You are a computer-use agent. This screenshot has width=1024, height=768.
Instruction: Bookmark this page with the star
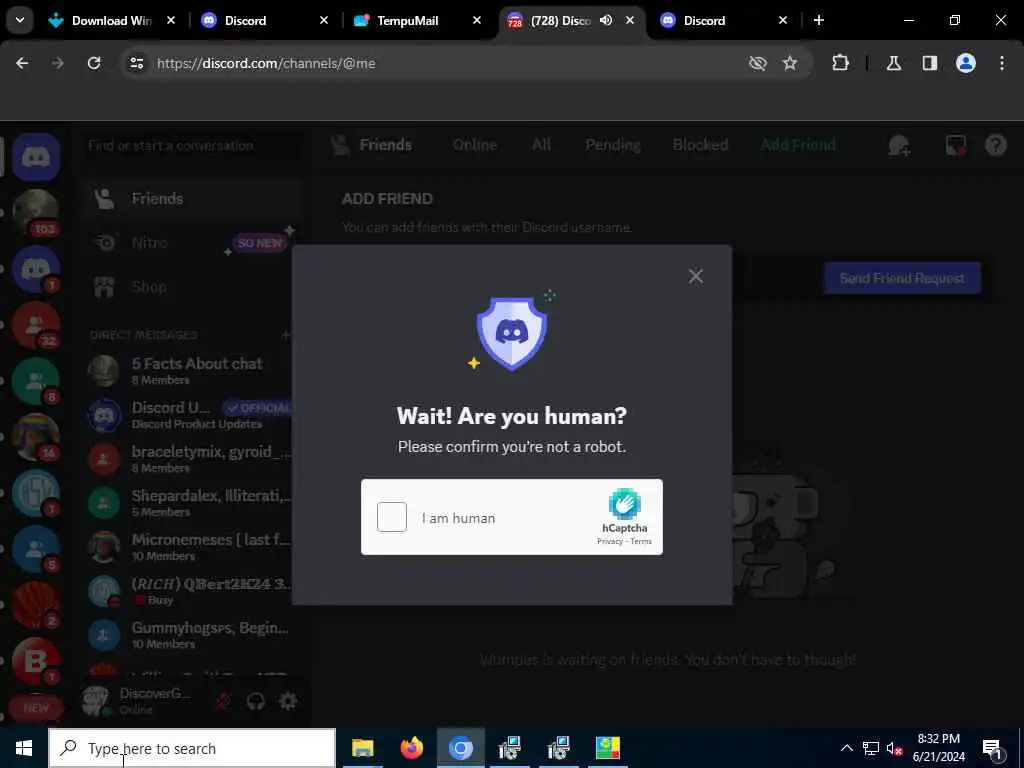(790, 63)
